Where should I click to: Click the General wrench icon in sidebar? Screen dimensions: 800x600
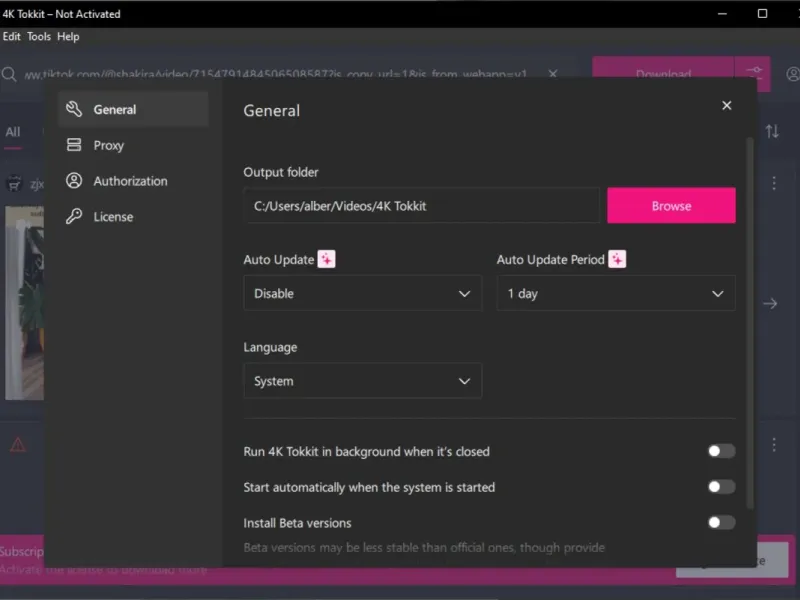[74, 109]
